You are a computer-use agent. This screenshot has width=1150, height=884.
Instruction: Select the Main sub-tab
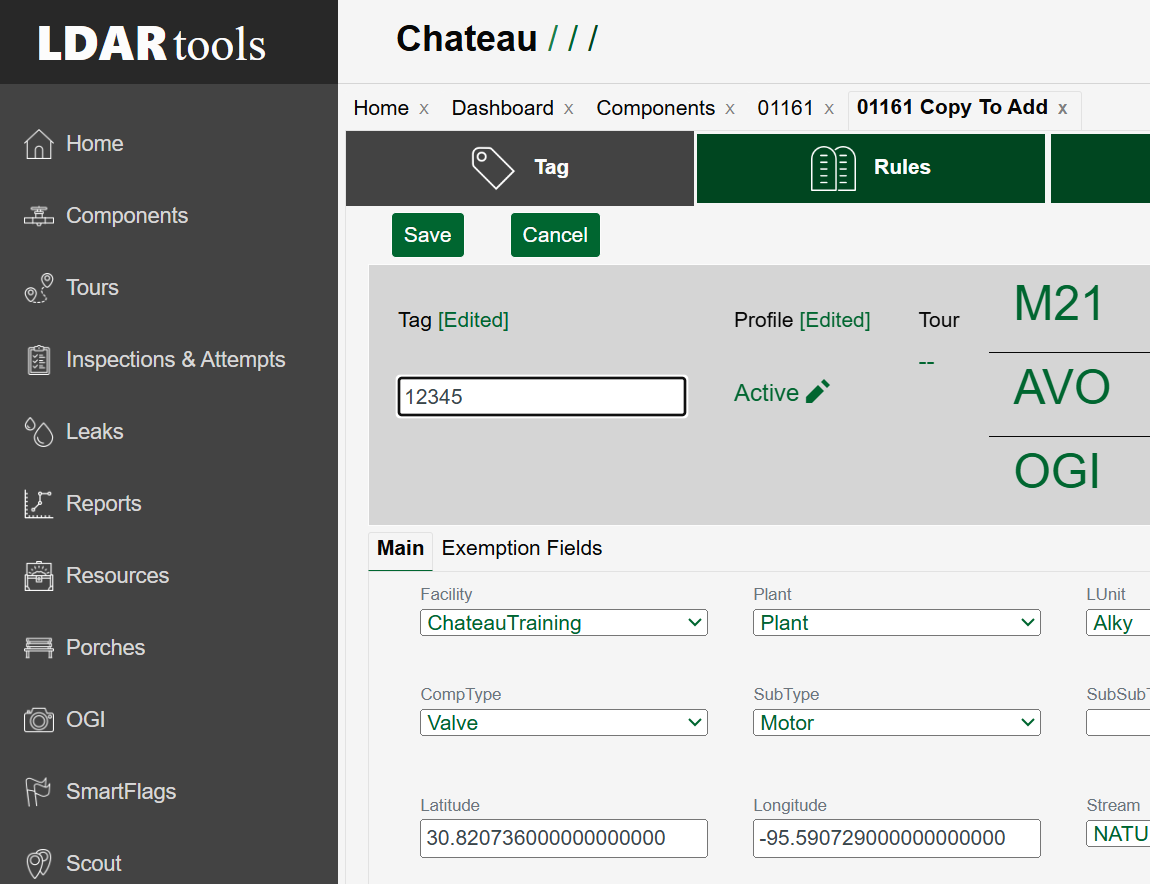[400, 549]
